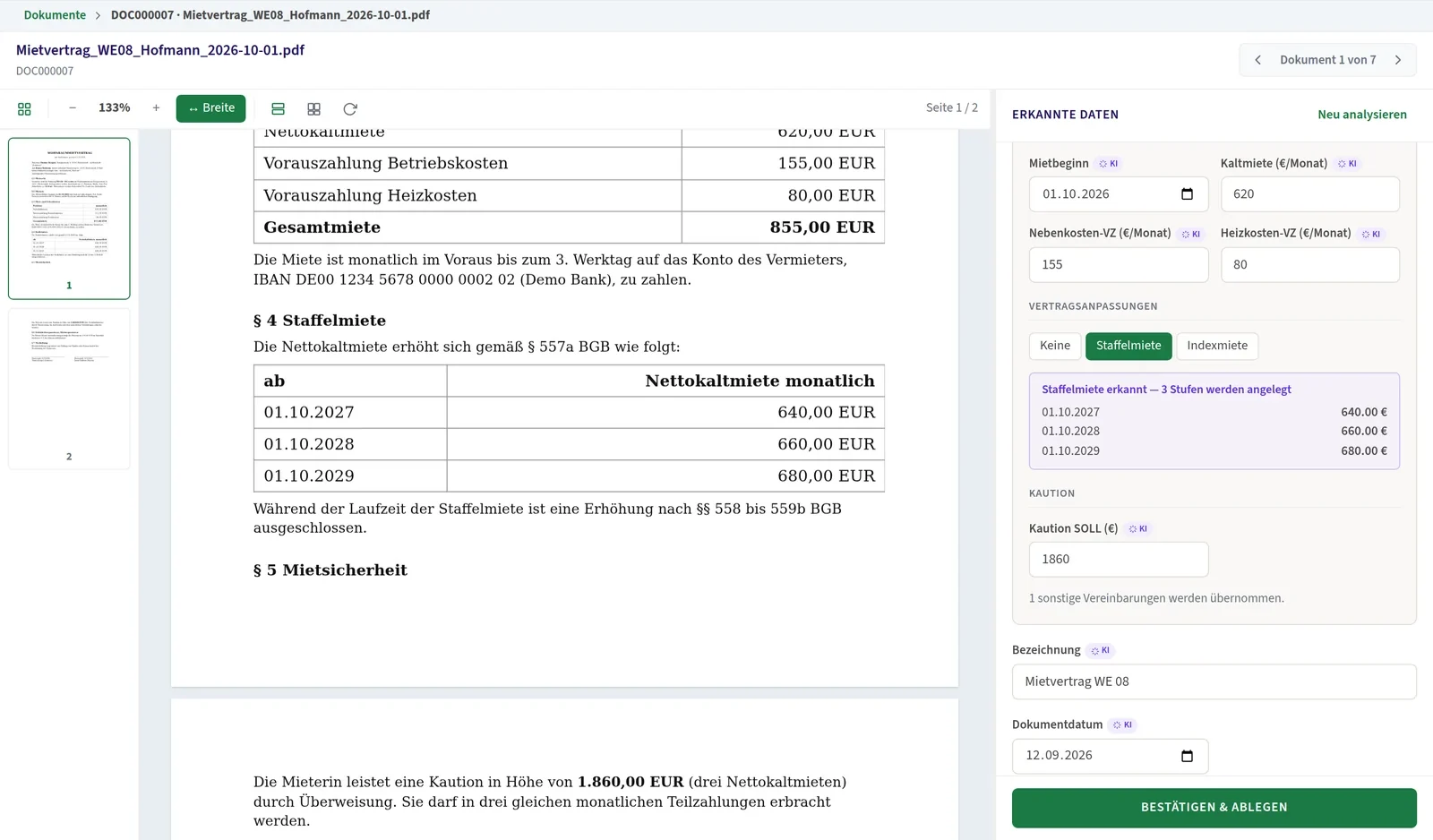Click 'Seite 1 / 2' page indicator
The width and height of the screenshot is (1433, 840).
pos(952,107)
